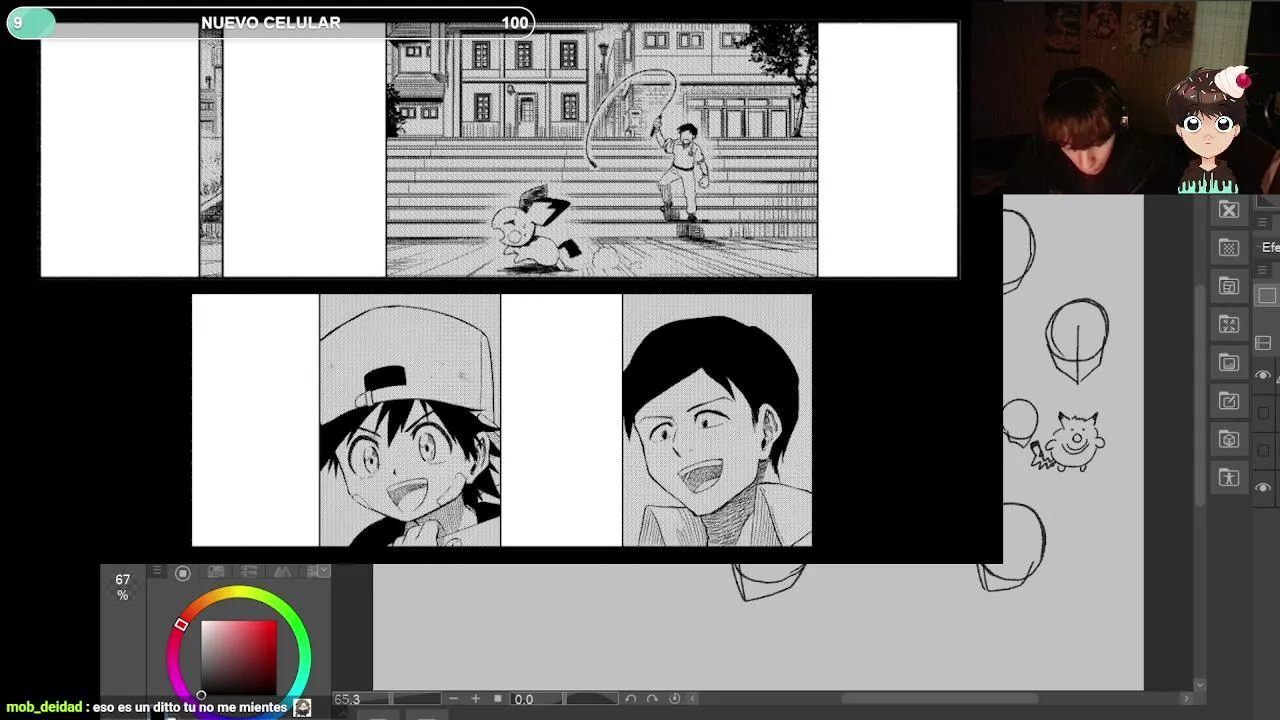Hide the upper visible layer's eye
The height and width of the screenshot is (720, 1280).
coord(1264,376)
